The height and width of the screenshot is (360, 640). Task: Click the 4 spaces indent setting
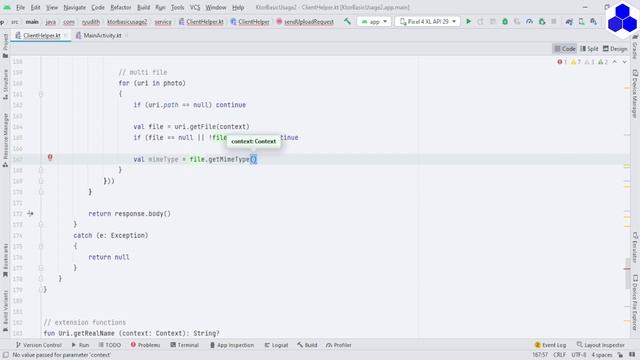click(x=602, y=355)
